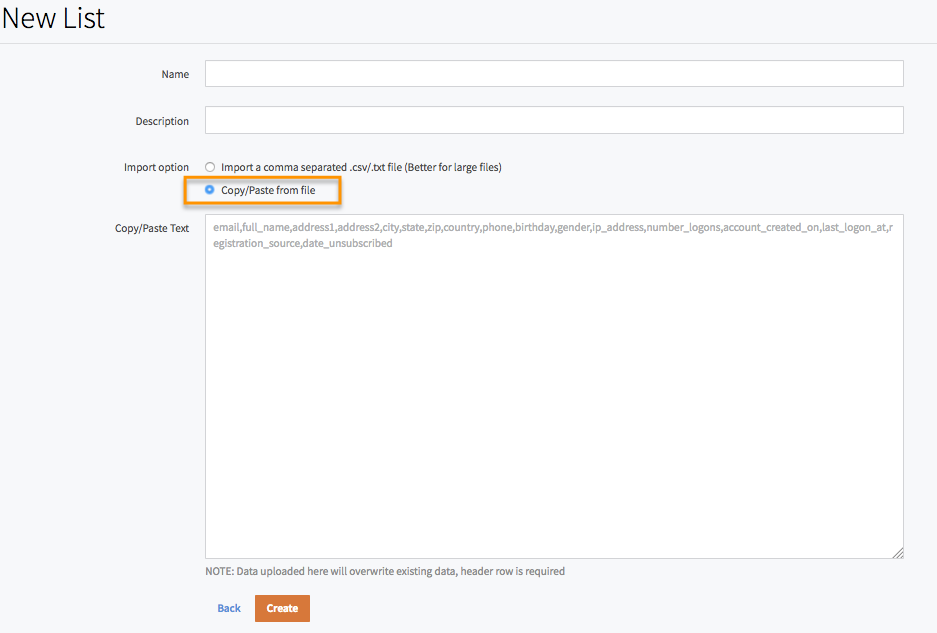Click the Copy/Paste Text label
The image size is (937, 633).
coord(152,228)
